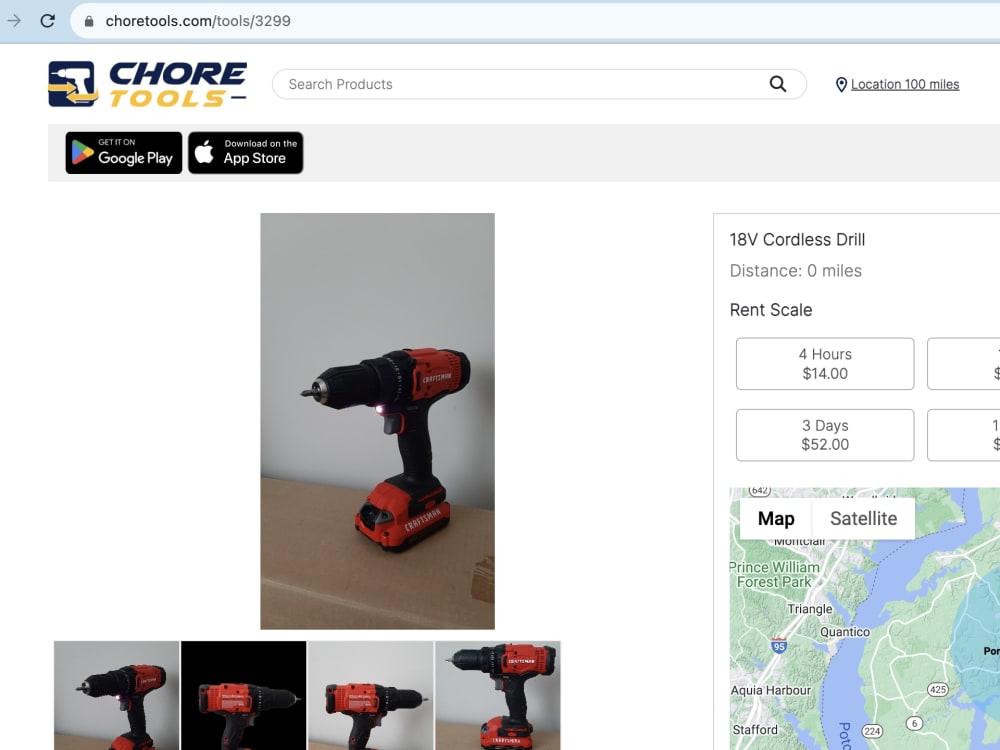Select first drill thumbnail with light on

coord(117,696)
